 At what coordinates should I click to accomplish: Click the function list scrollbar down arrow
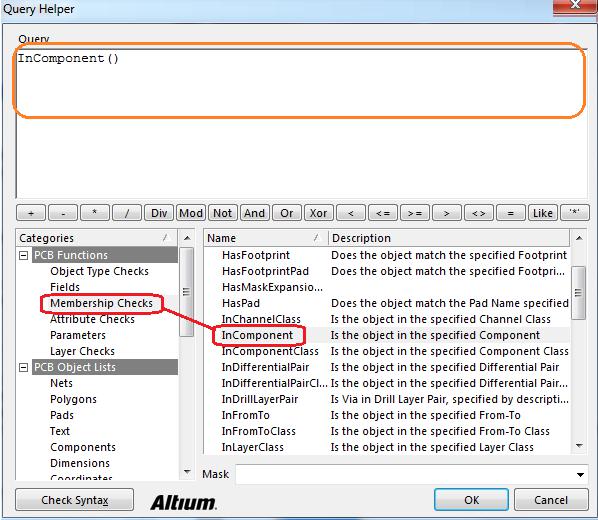coord(579,446)
